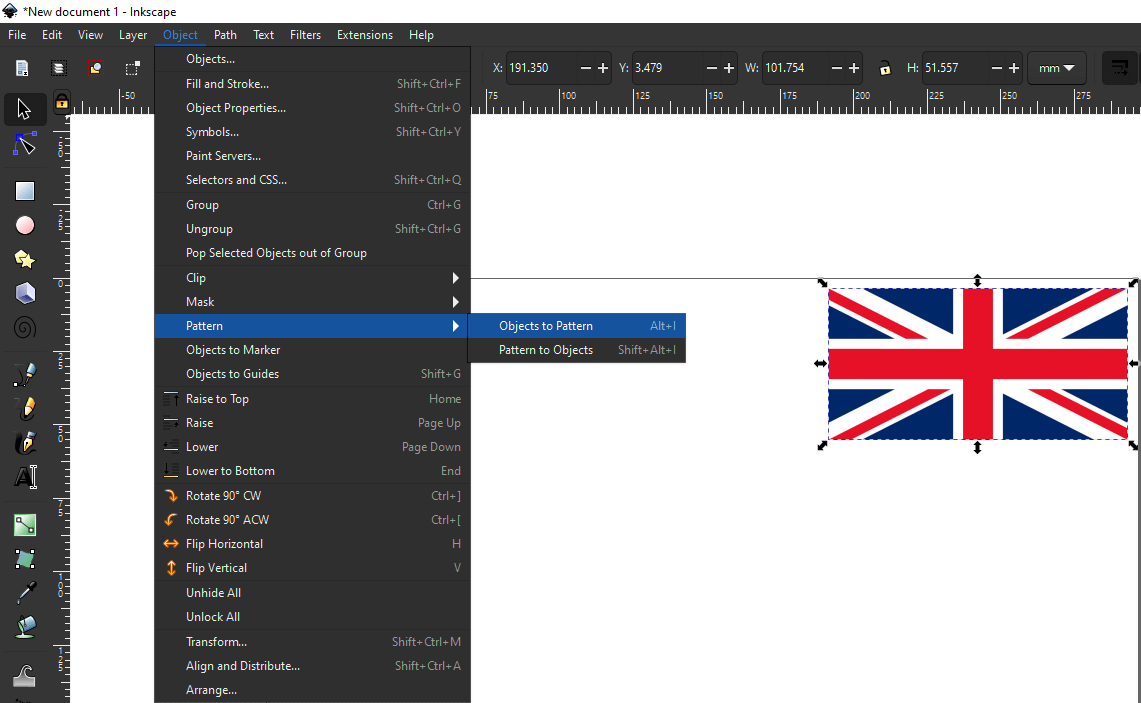Select the Ellipse circle tool
This screenshot has width=1141, height=703.
(25, 225)
